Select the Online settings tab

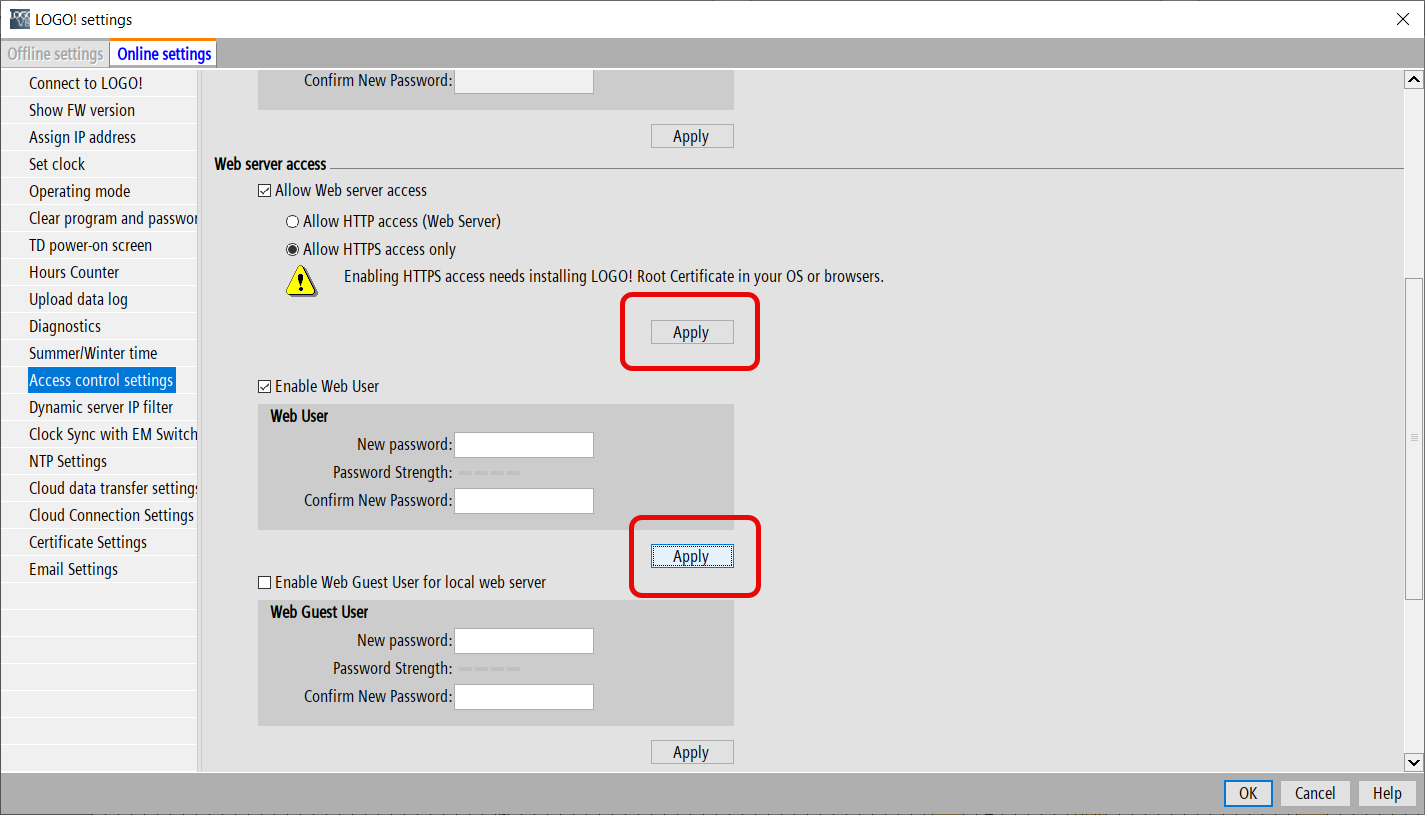point(164,54)
